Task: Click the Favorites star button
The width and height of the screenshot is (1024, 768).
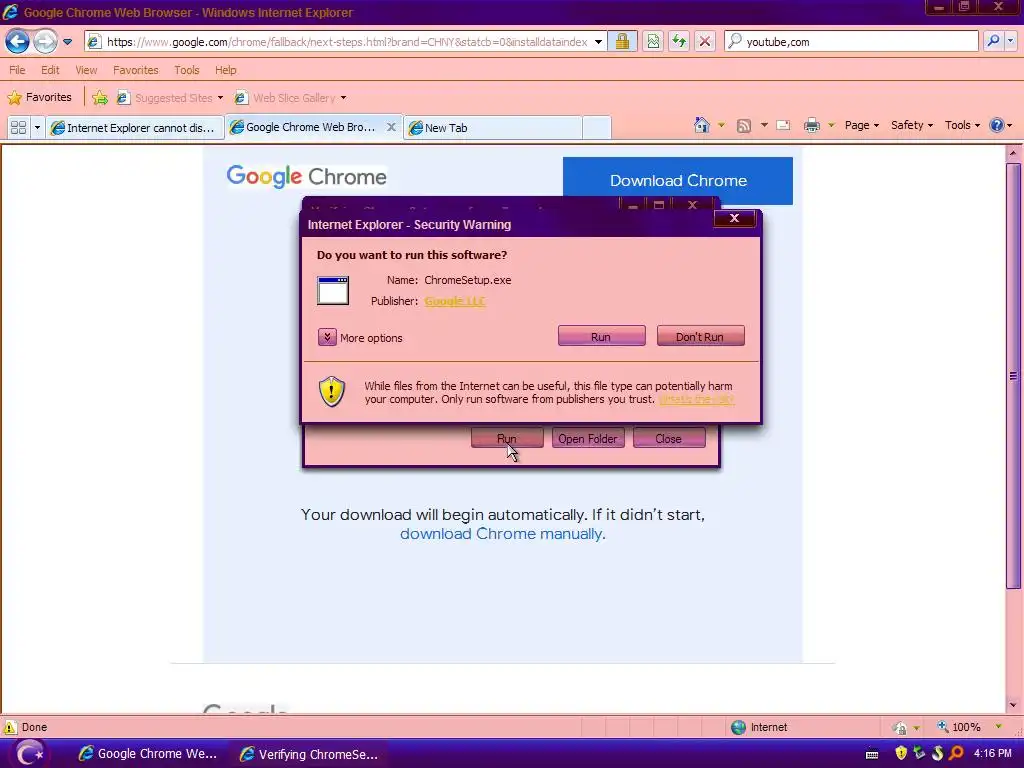Action: point(39,97)
